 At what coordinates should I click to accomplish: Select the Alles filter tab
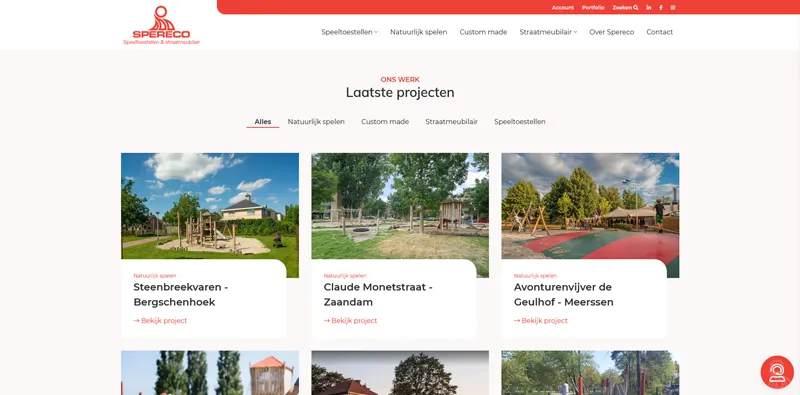263,121
